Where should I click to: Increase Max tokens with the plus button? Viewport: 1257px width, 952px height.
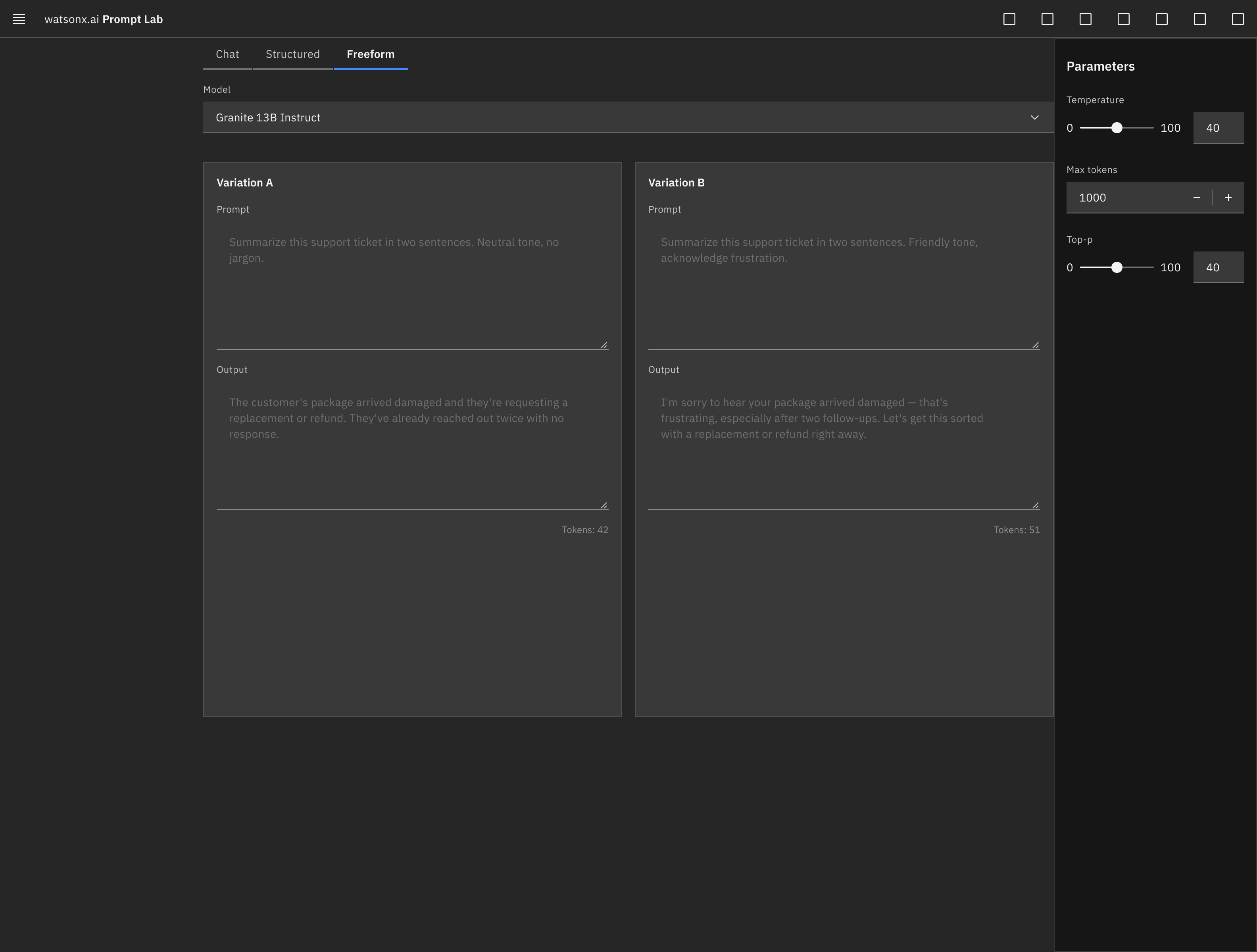(x=1228, y=198)
